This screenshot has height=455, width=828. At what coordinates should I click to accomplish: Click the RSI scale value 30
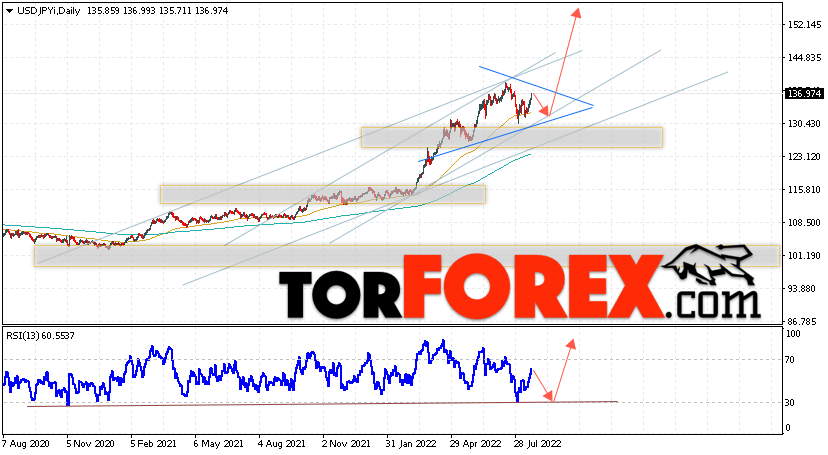click(x=789, y=402)
